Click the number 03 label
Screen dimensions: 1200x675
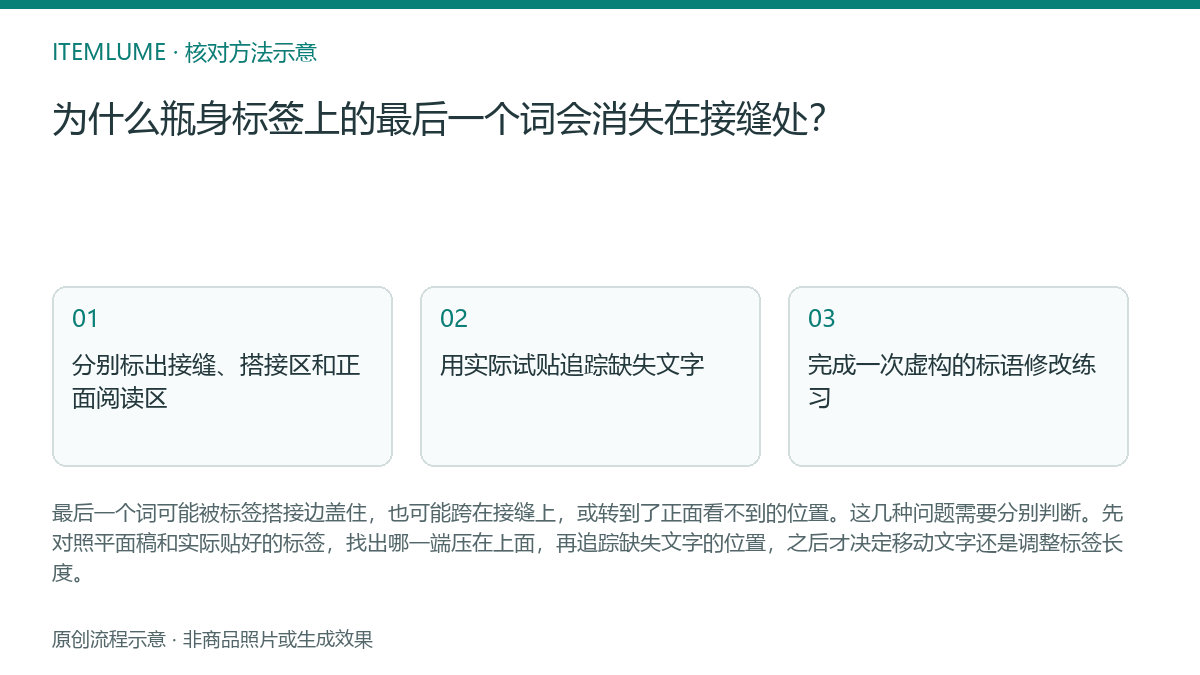822,319
